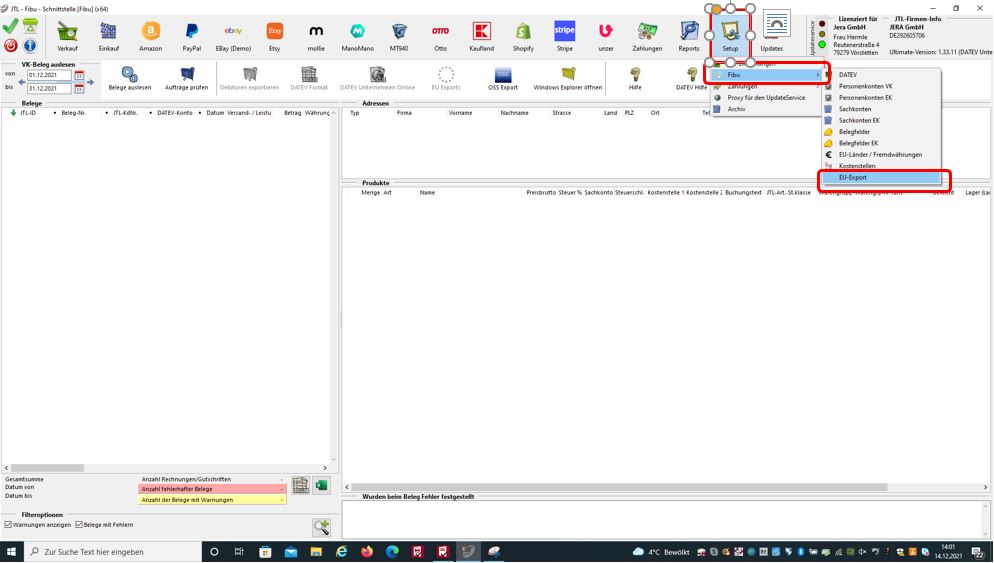
Task: Toggle Warnungen anzeigen checkbox
Action: click(x=9, y=524)
